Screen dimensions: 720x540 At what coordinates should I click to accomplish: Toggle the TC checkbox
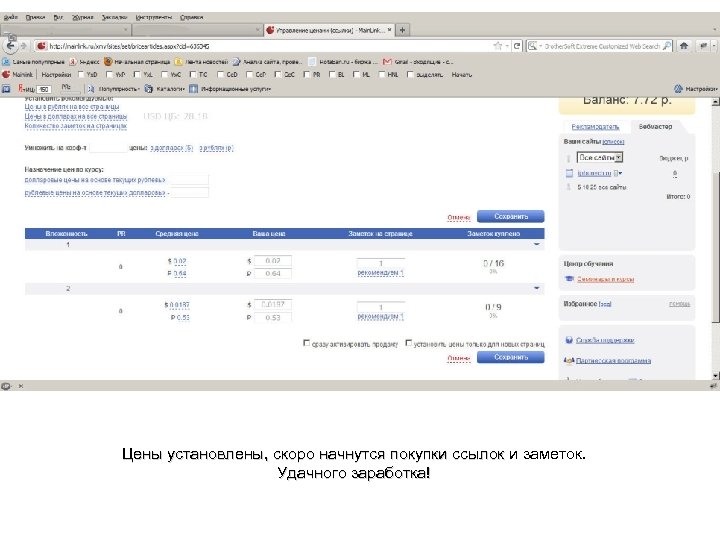(x=193, y=74)
